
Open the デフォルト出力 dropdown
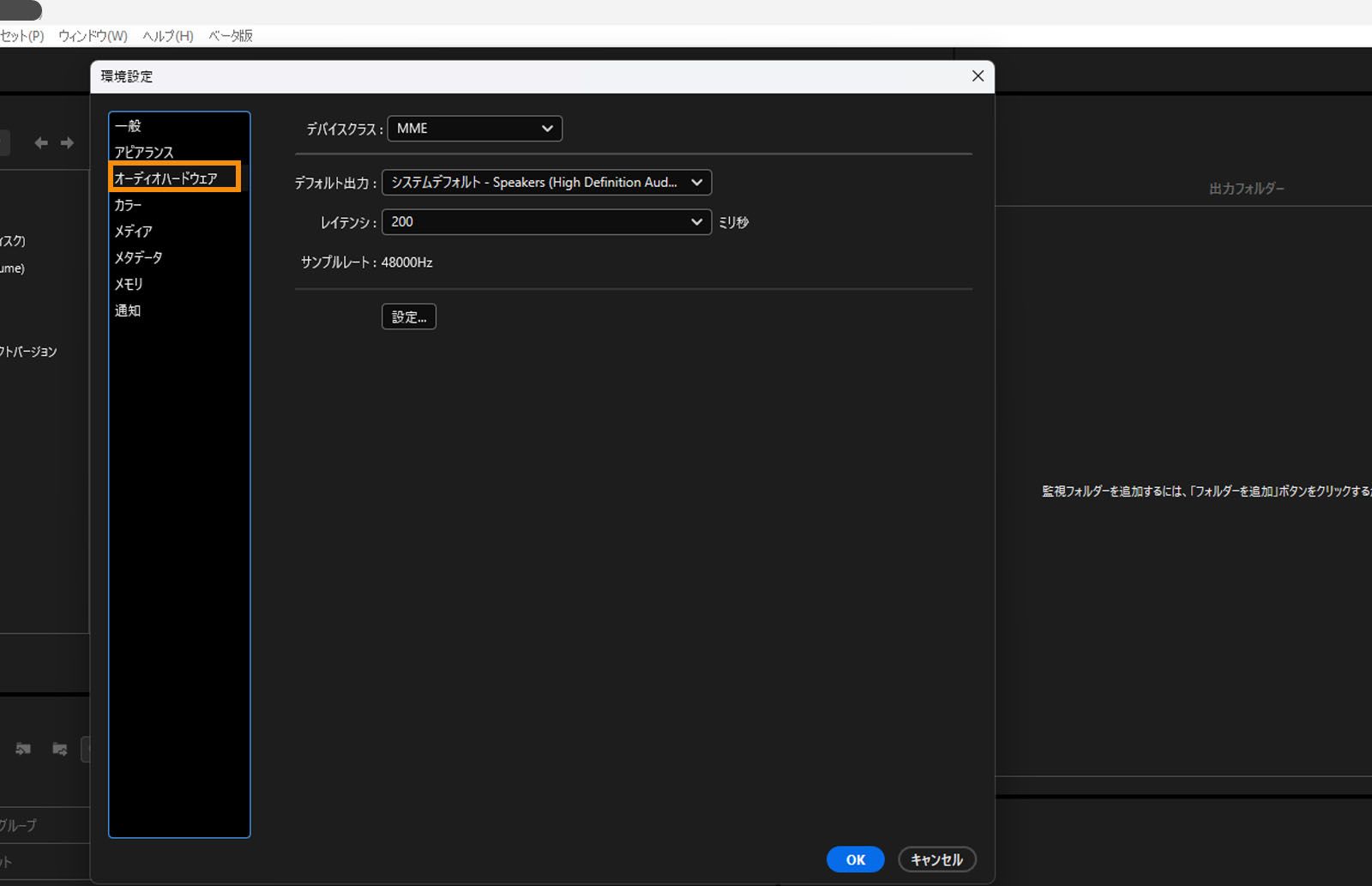pyautogui.click(x=546, y=183)
